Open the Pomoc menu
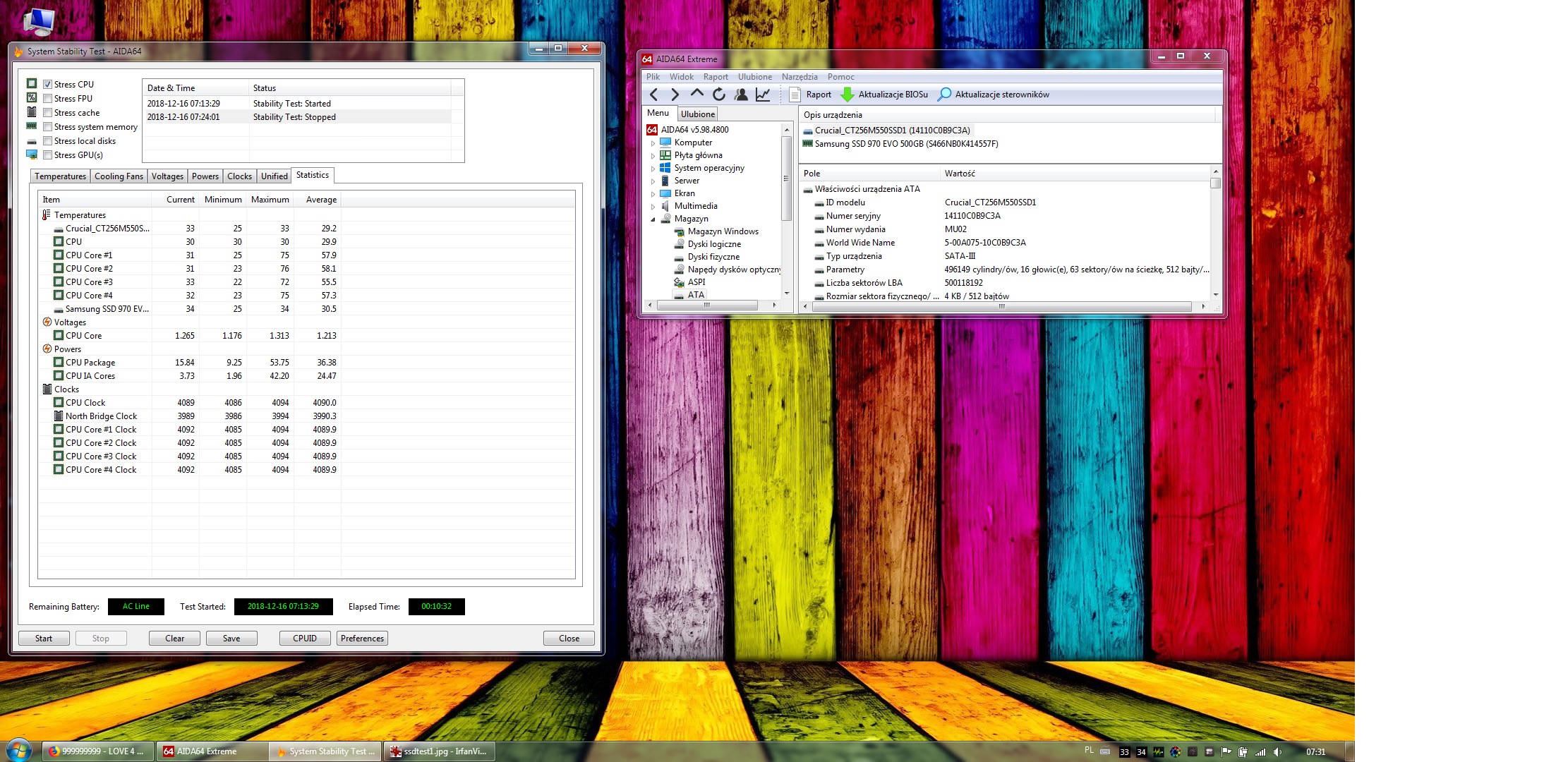The width and height of the screenshot is (1568, 762). 840,77
